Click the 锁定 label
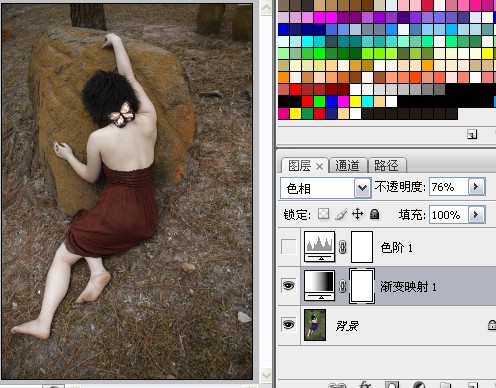The width and height of the screenshot is (496, 388). (297, 215)
